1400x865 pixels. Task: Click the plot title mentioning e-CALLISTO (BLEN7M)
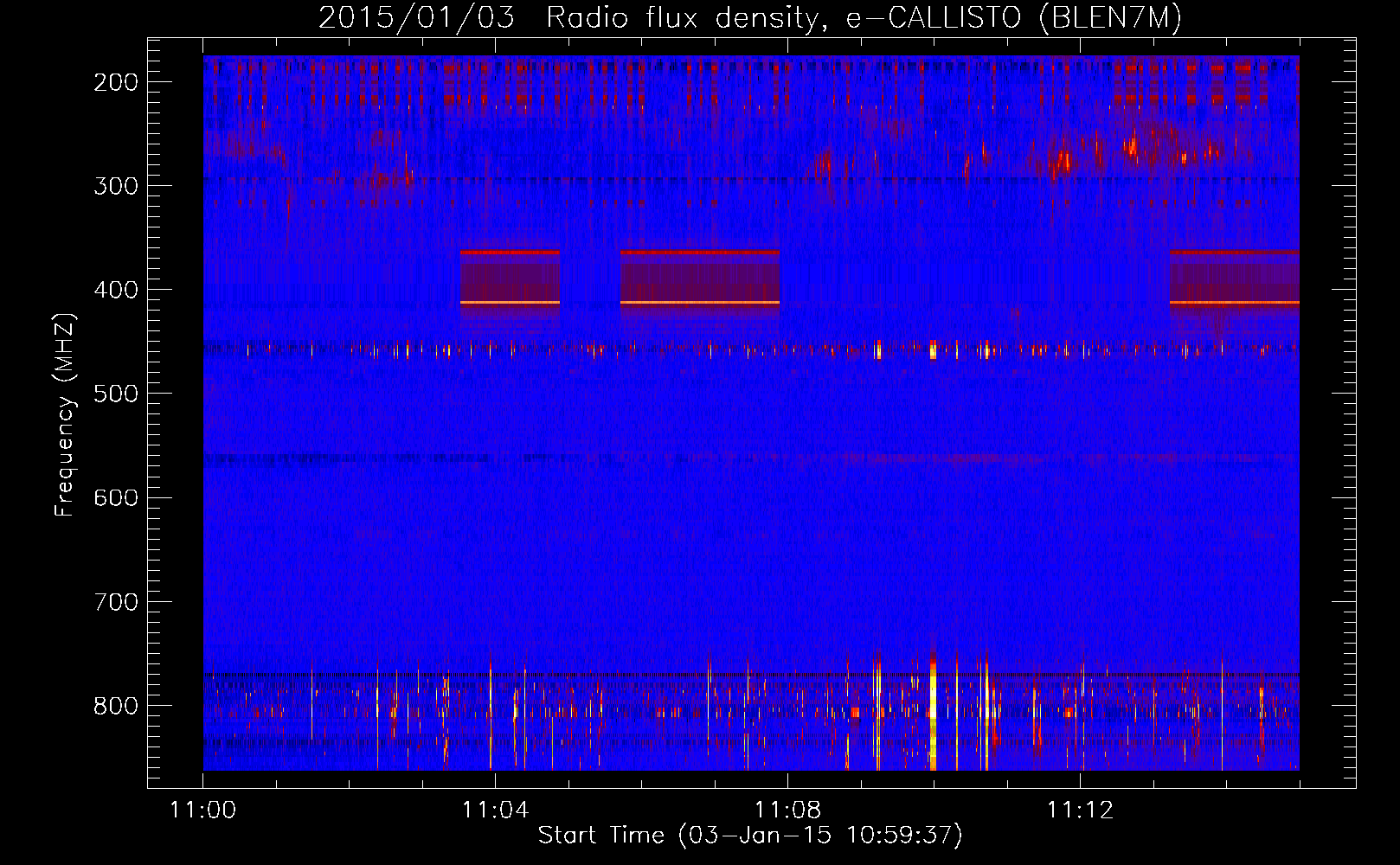[750, 17]
